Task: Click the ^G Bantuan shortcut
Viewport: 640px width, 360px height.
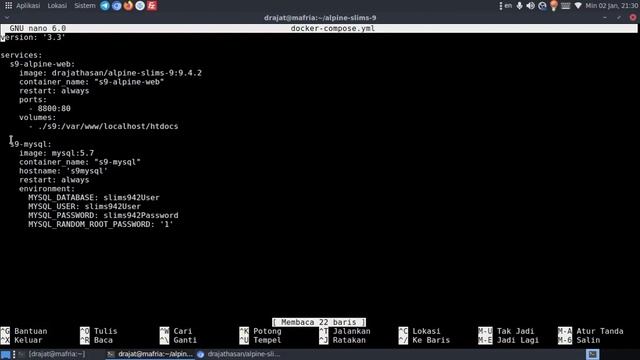Action: pos(24,331)
